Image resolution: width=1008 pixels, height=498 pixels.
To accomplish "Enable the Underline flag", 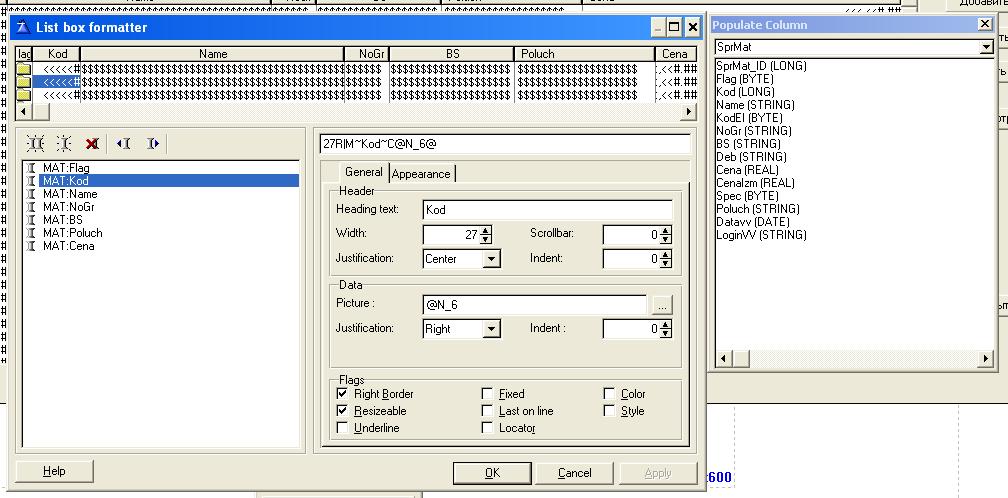I will pyautogui.click(x=344, y=428).
